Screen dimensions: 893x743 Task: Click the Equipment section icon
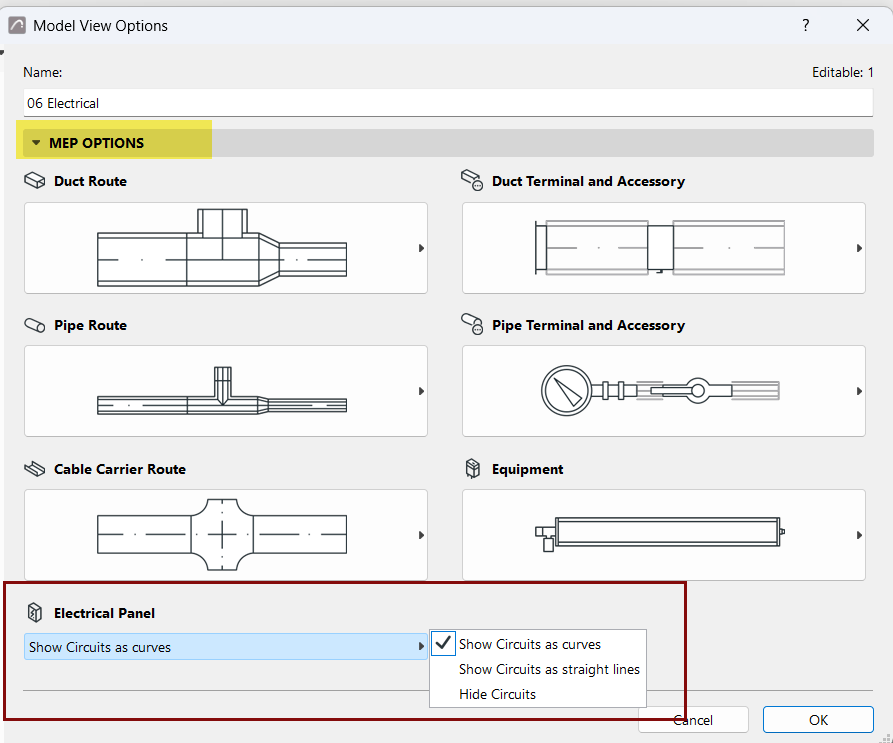pos(473,469)
